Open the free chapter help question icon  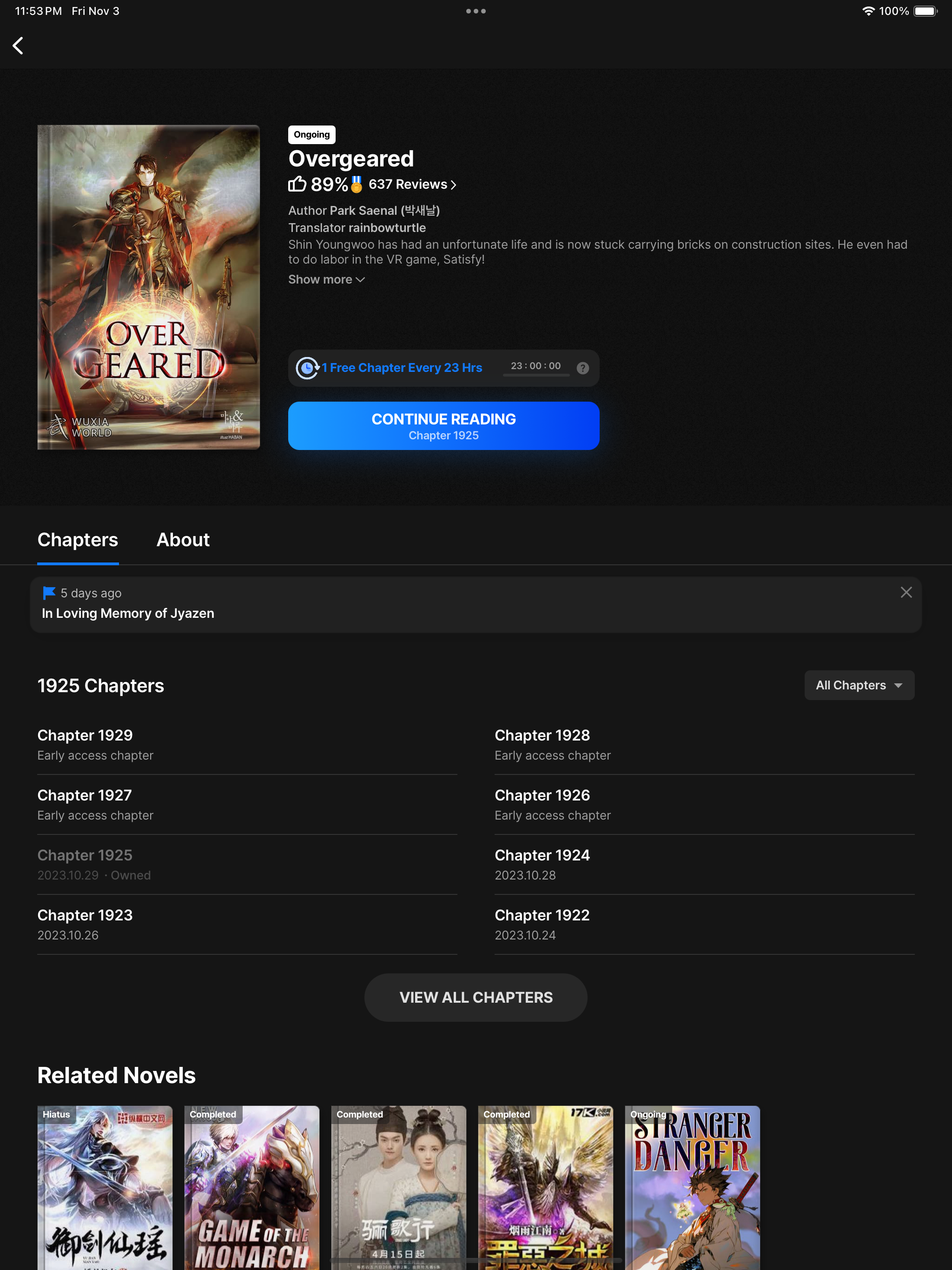coord(583,368)
